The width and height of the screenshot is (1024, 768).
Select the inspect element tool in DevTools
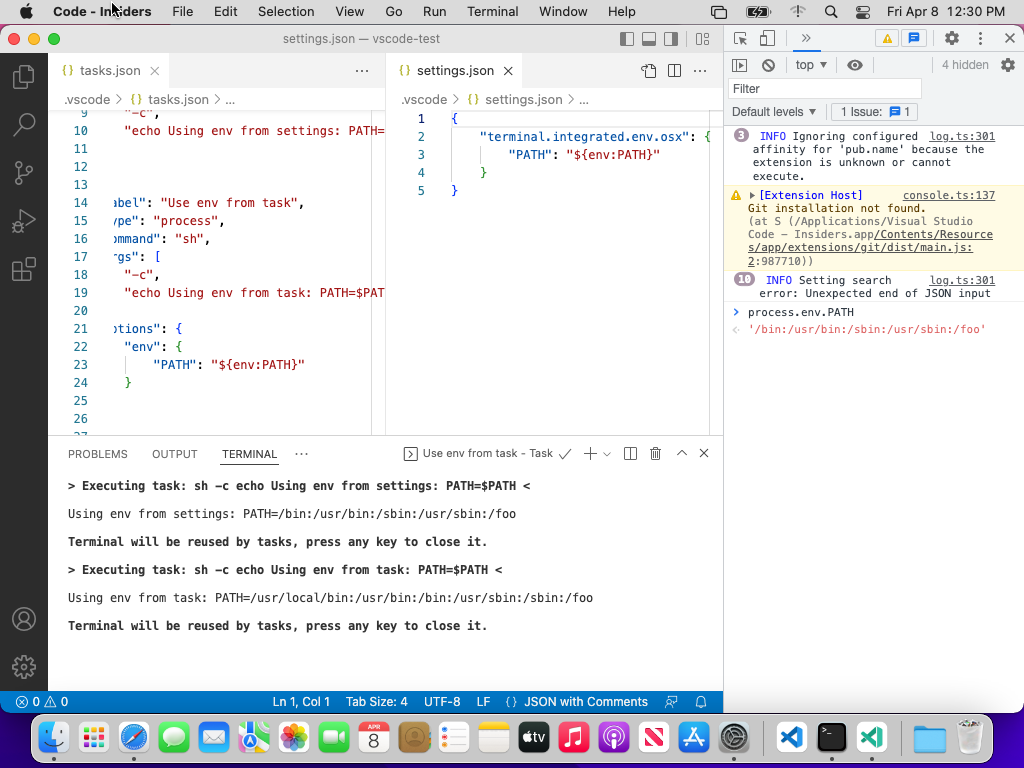(739, 36)
